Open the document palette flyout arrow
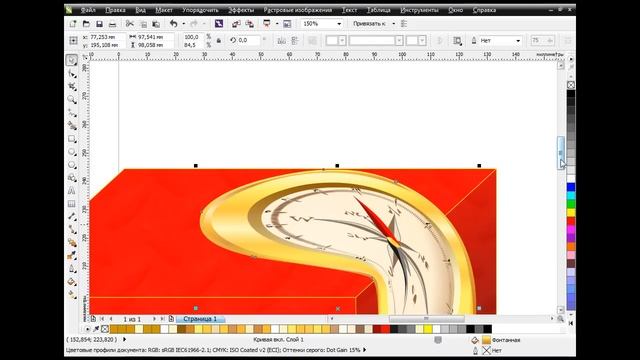 point(87,329)
